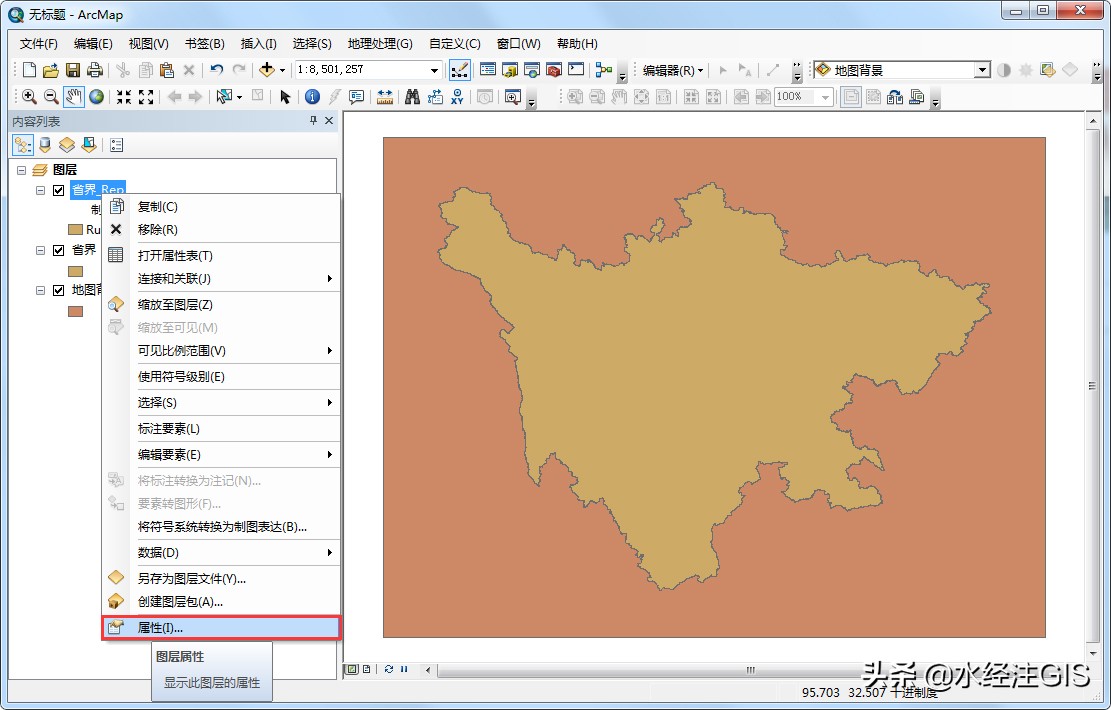Viewport: 1111px width, 710px height.
Task: Click the 省界 layer tan symbol swatch
Action: coord(75,271)
